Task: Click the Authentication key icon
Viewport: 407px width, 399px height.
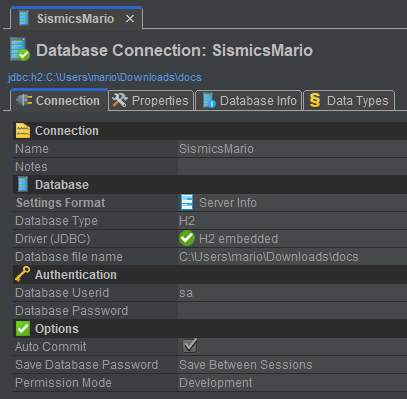Action: [22, 274]
